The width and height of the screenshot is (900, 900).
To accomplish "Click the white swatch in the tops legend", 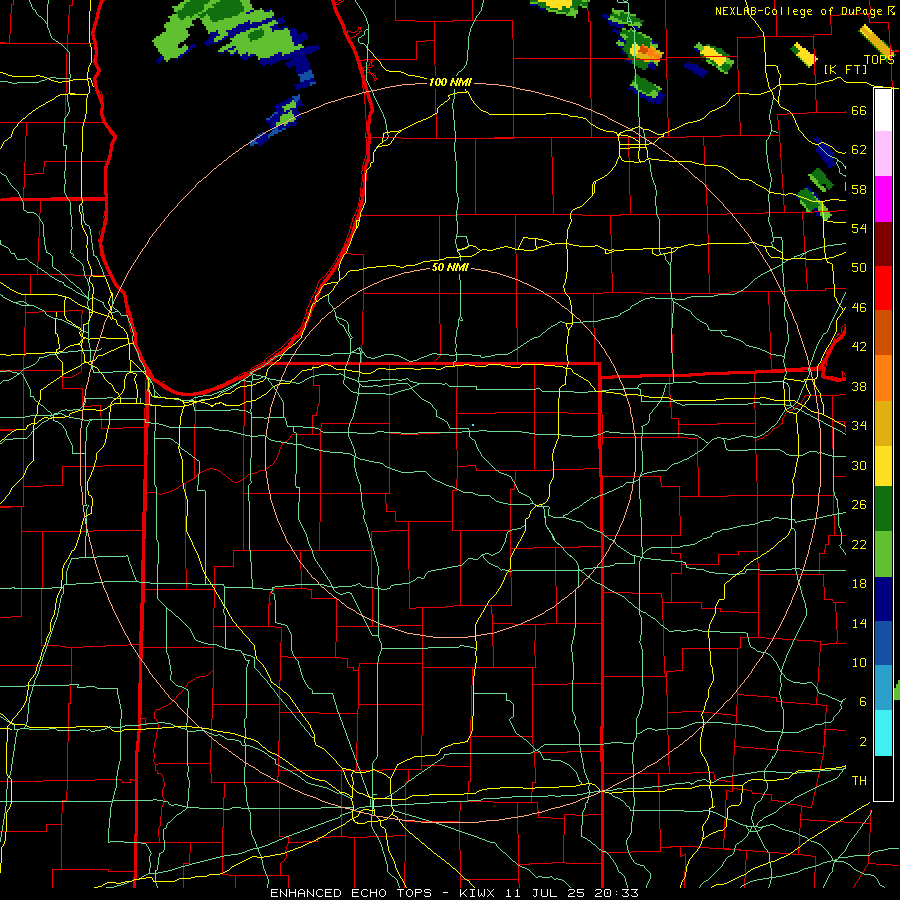I will point(883,110).
